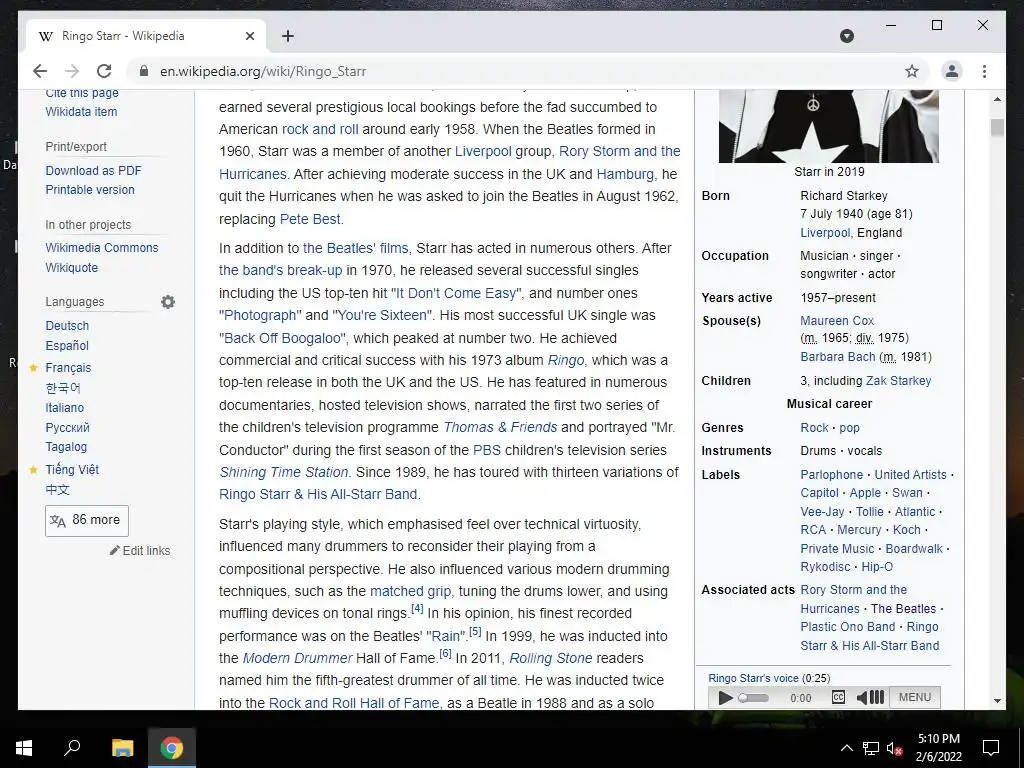The width and height of the screenshot is (1024, 768).
Task: Open the Tagalog language version
Action: click(x=66, y=447)
